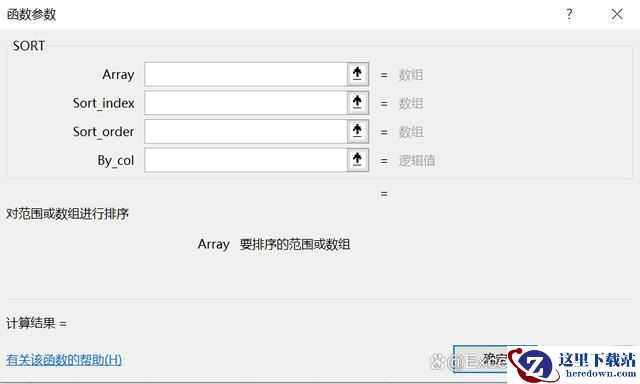Focus the Sort_order input field

click(x=246, y=131)
